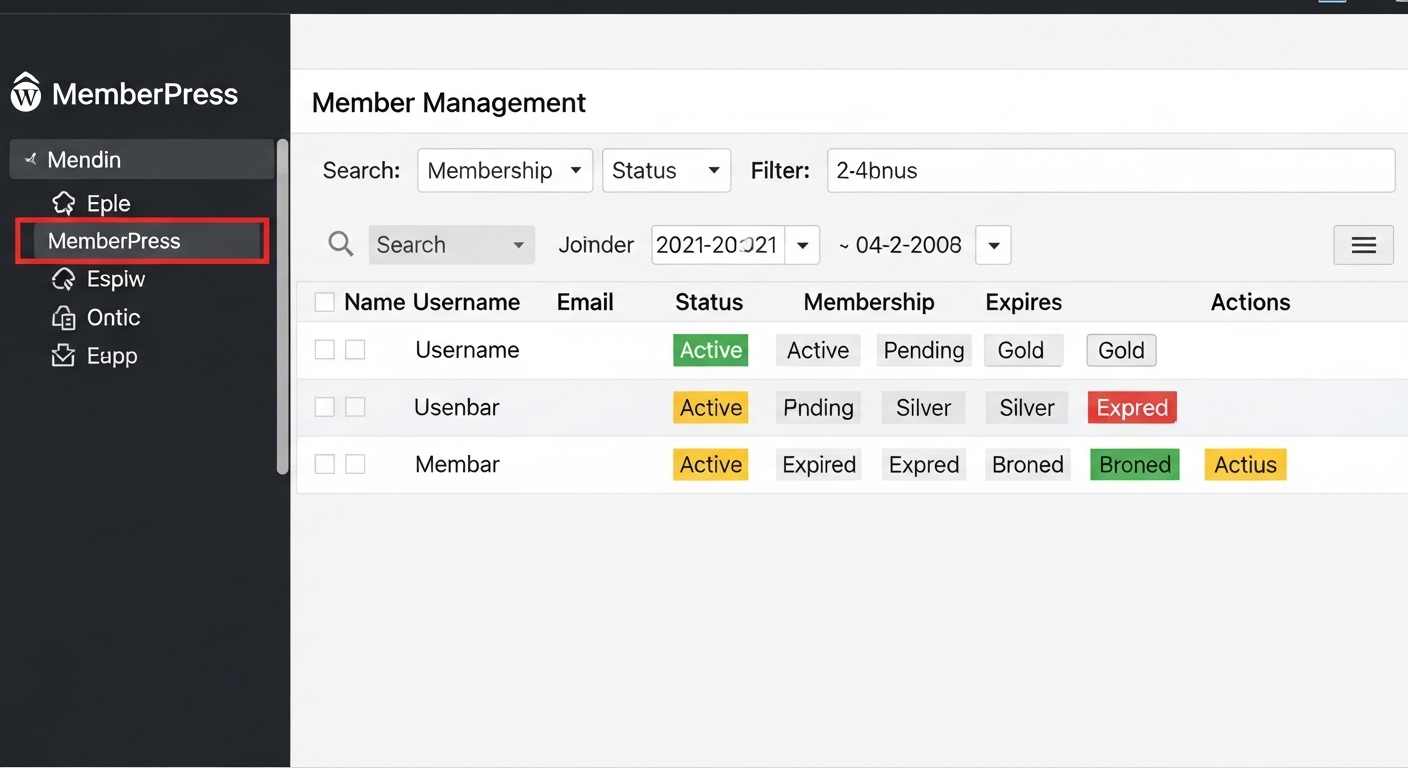
Task: Click the green Broned badge
Action: [x=1135, y=464]
